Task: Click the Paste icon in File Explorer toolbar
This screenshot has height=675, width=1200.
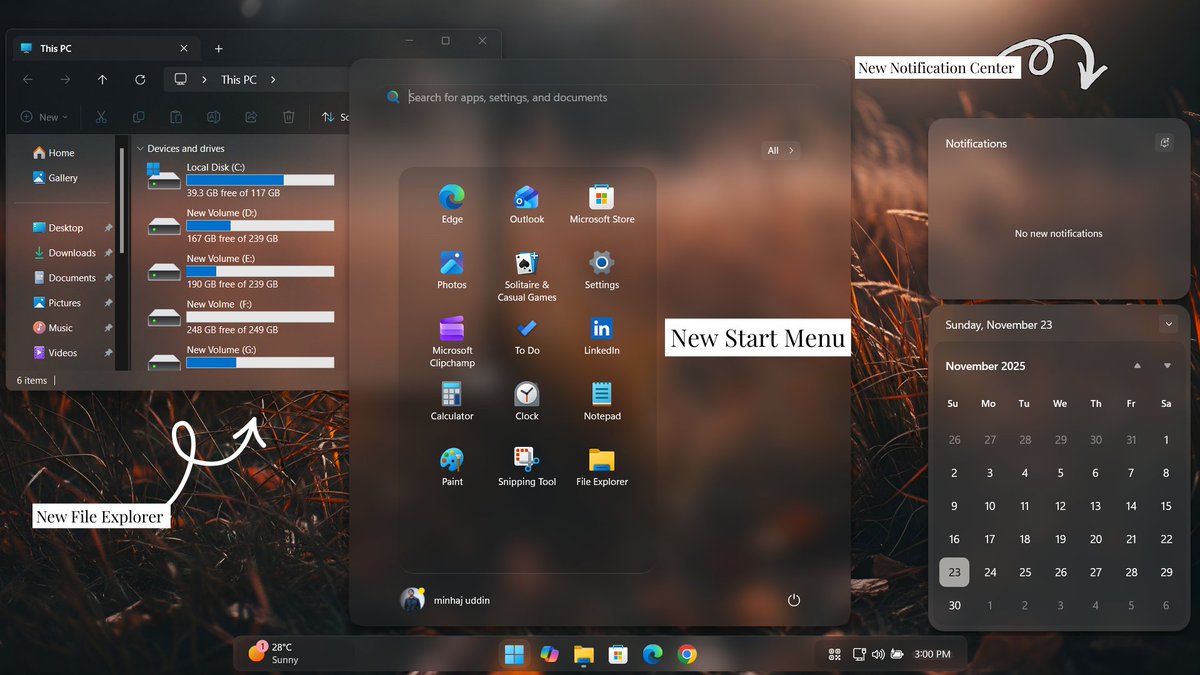Action: click(176, 117)
